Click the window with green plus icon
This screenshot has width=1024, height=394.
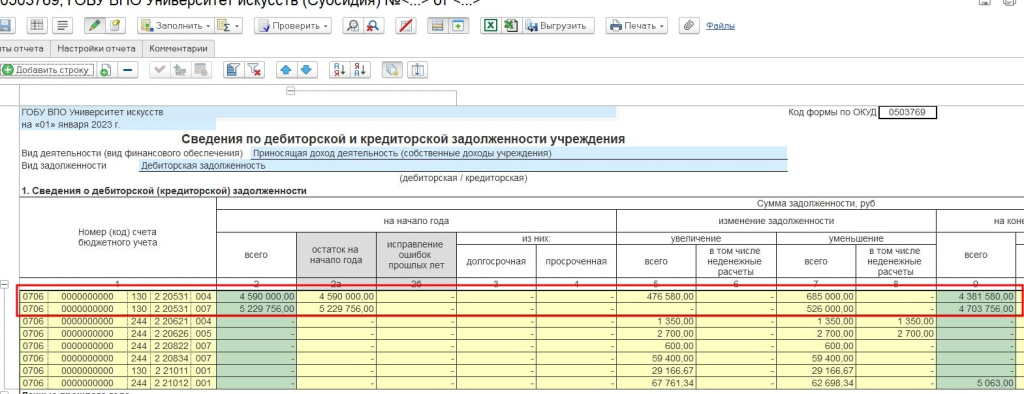click(x=458, y=25)
